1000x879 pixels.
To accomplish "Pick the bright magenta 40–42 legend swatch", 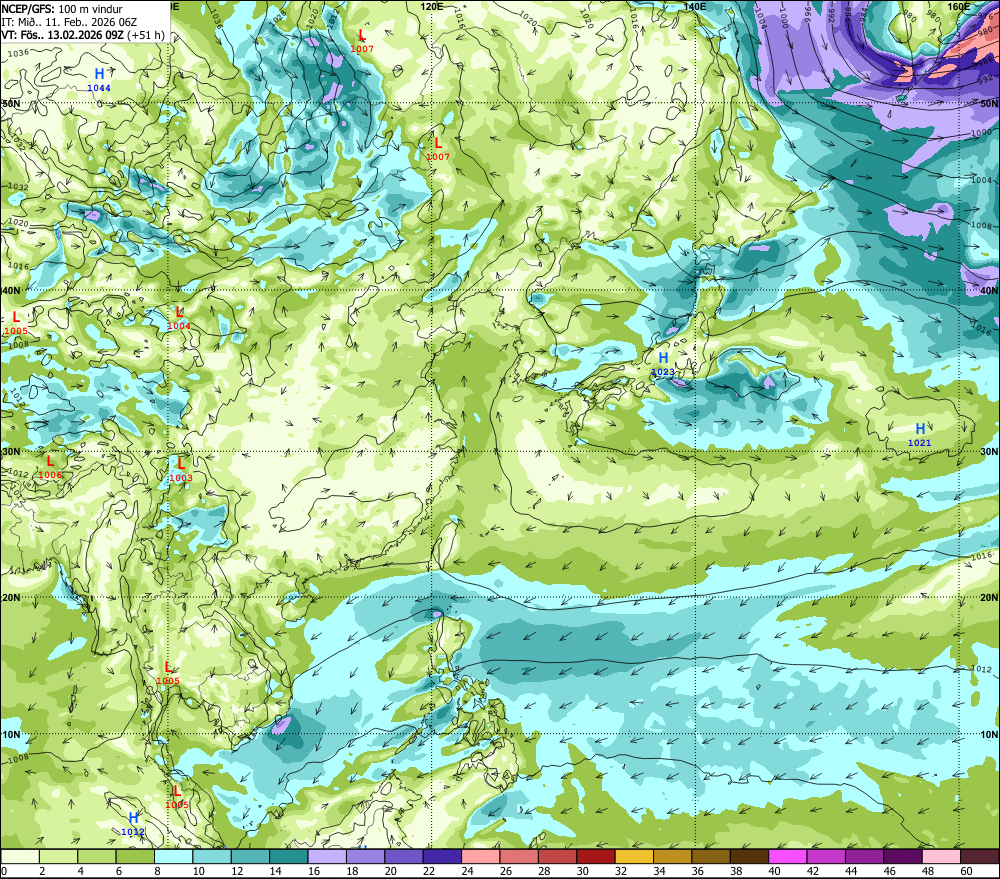I will [x=788, y=856].
